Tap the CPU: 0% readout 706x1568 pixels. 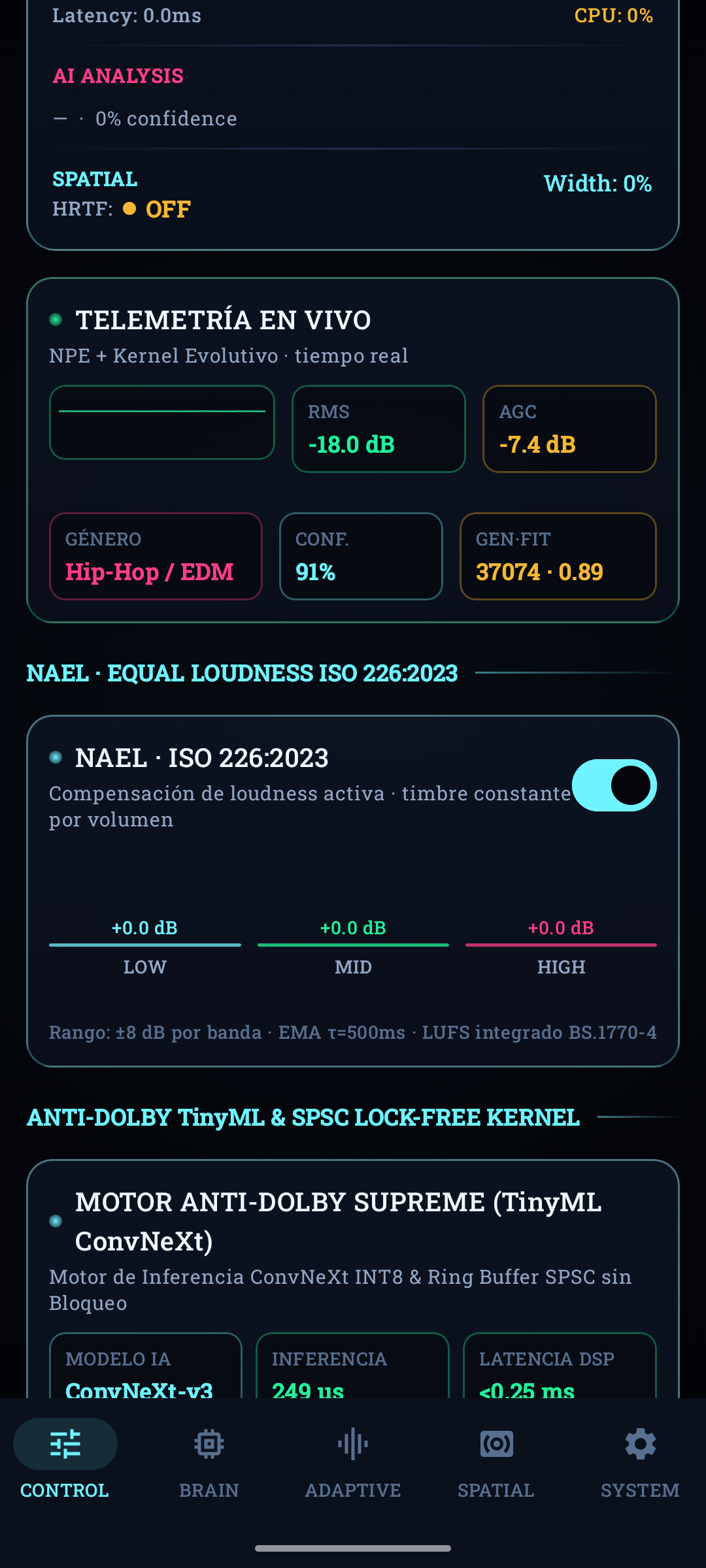(x=613, y=15)
